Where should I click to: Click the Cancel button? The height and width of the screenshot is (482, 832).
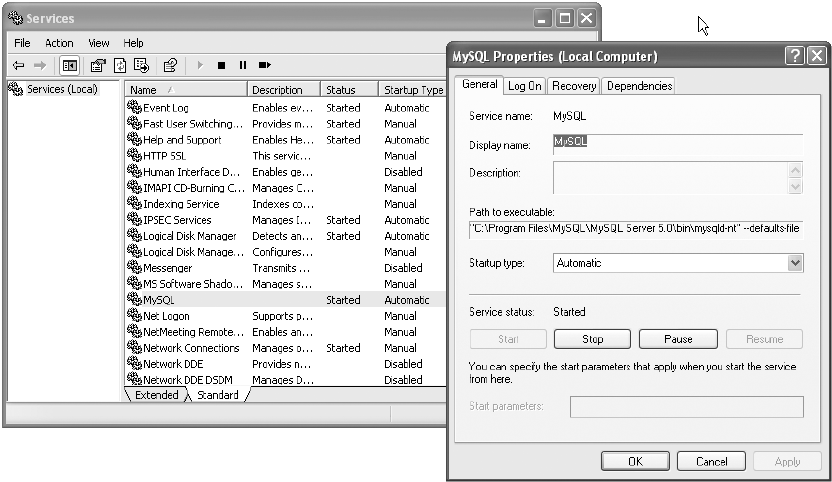[x=711, y=461]
